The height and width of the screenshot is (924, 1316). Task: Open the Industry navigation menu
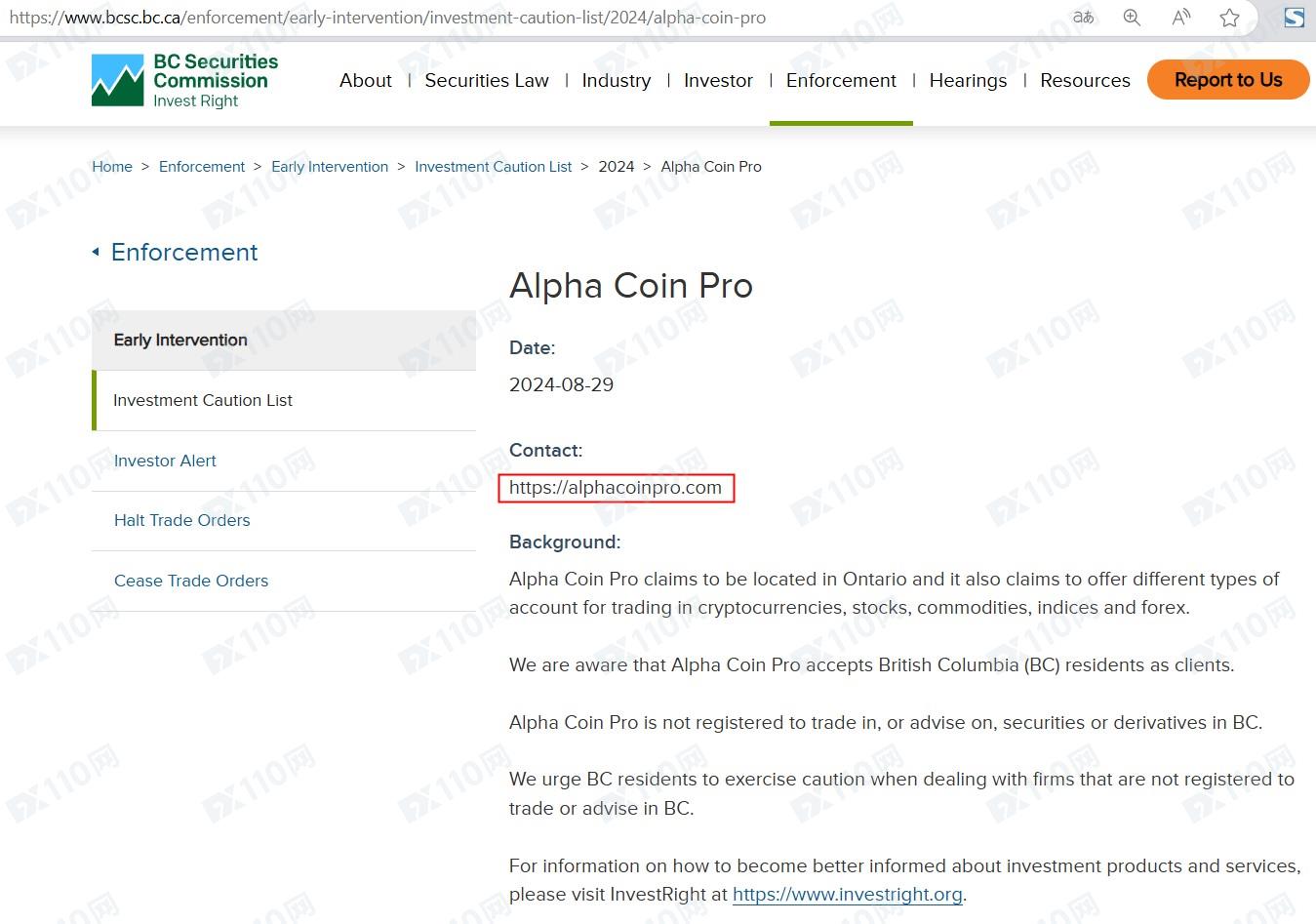(x=616, y=81)
